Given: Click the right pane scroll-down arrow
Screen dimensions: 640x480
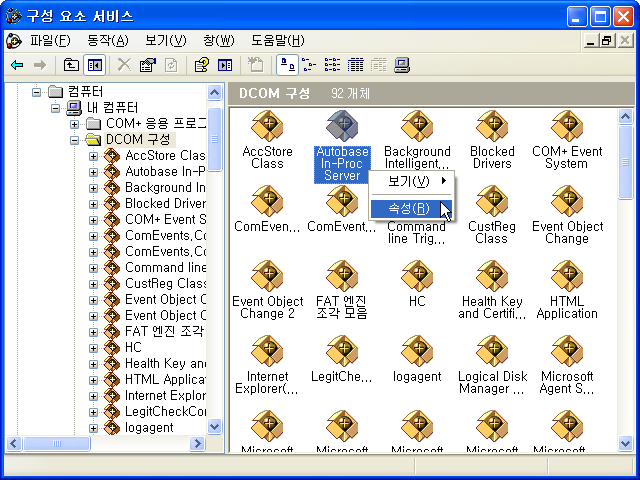Looking at the screenshot, I should click(x=626, y=441).
